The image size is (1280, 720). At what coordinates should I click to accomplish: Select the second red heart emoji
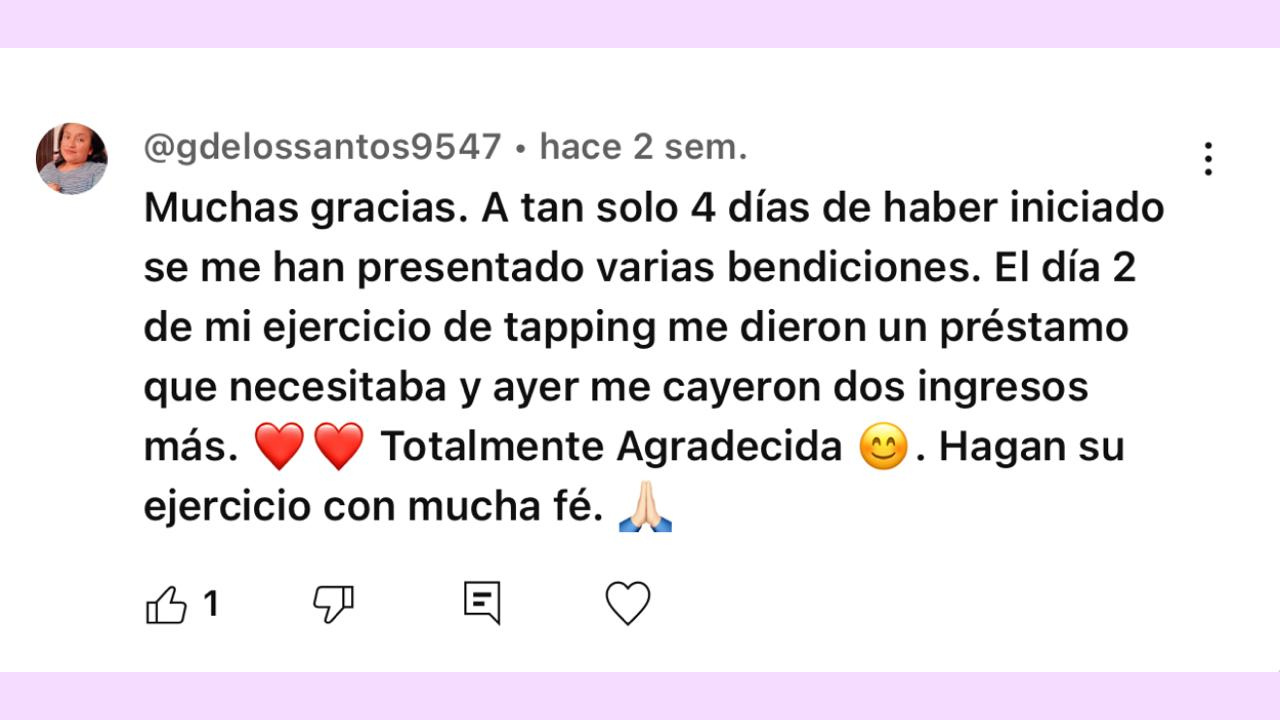point(339,448)
